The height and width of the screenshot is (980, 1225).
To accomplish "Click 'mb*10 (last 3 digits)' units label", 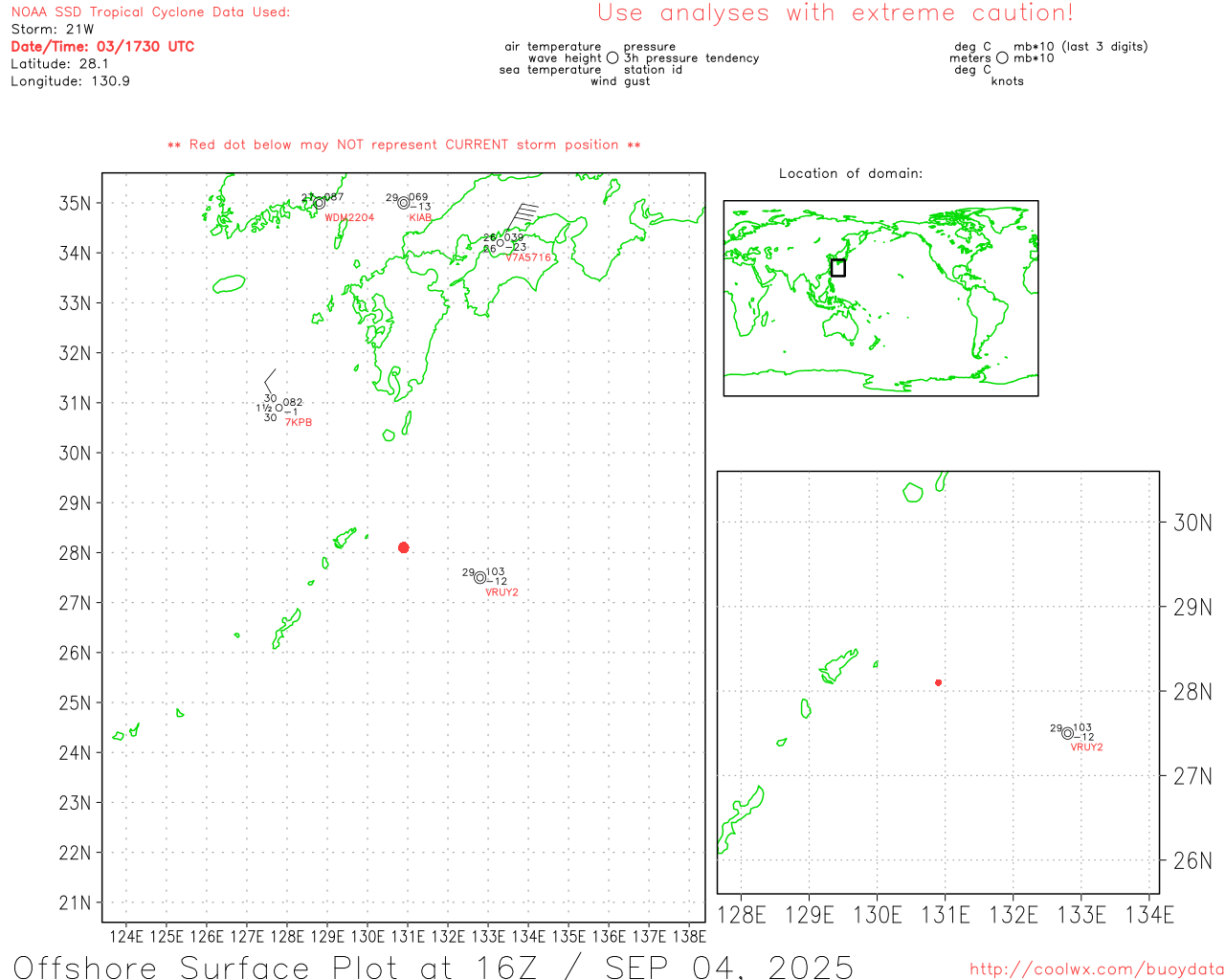I will [1080, 47].
